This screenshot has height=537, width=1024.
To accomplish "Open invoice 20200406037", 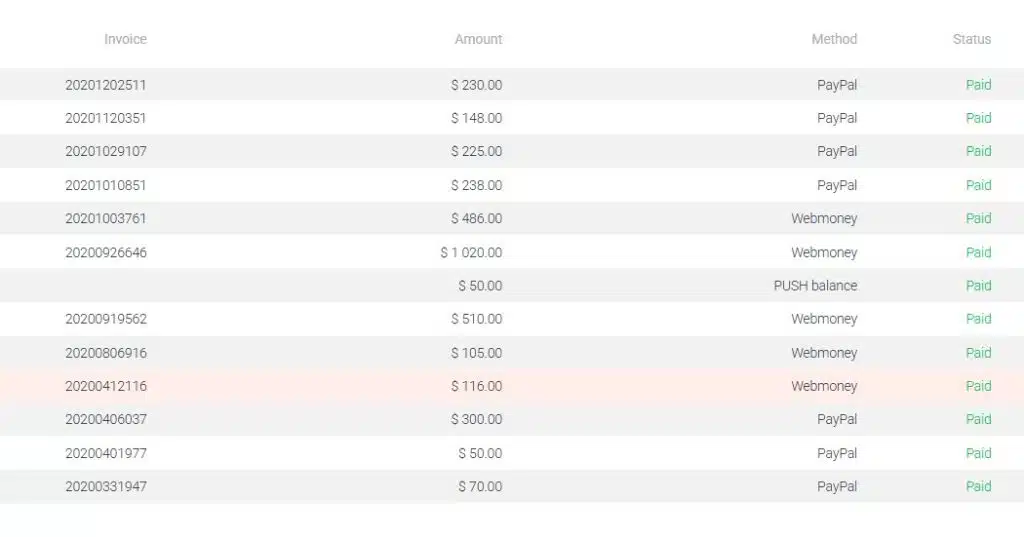I will 106,419.
